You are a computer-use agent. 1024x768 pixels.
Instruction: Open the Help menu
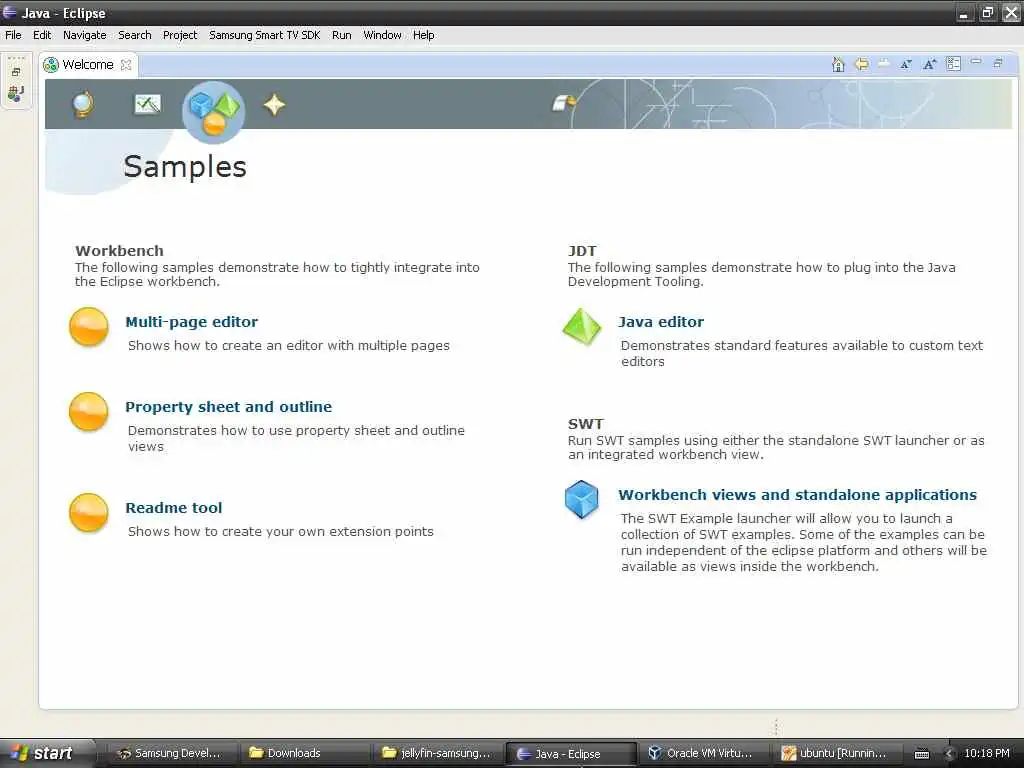[x=423, y=35]
